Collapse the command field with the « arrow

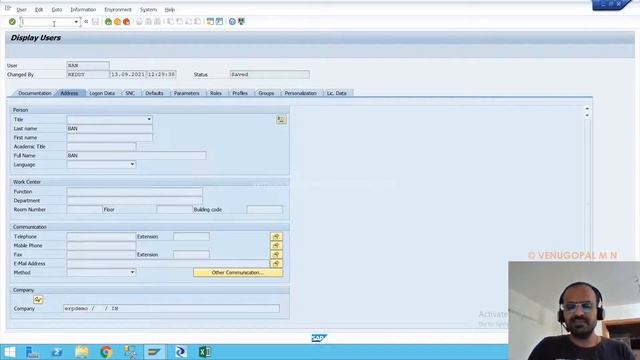pos(86,22)
